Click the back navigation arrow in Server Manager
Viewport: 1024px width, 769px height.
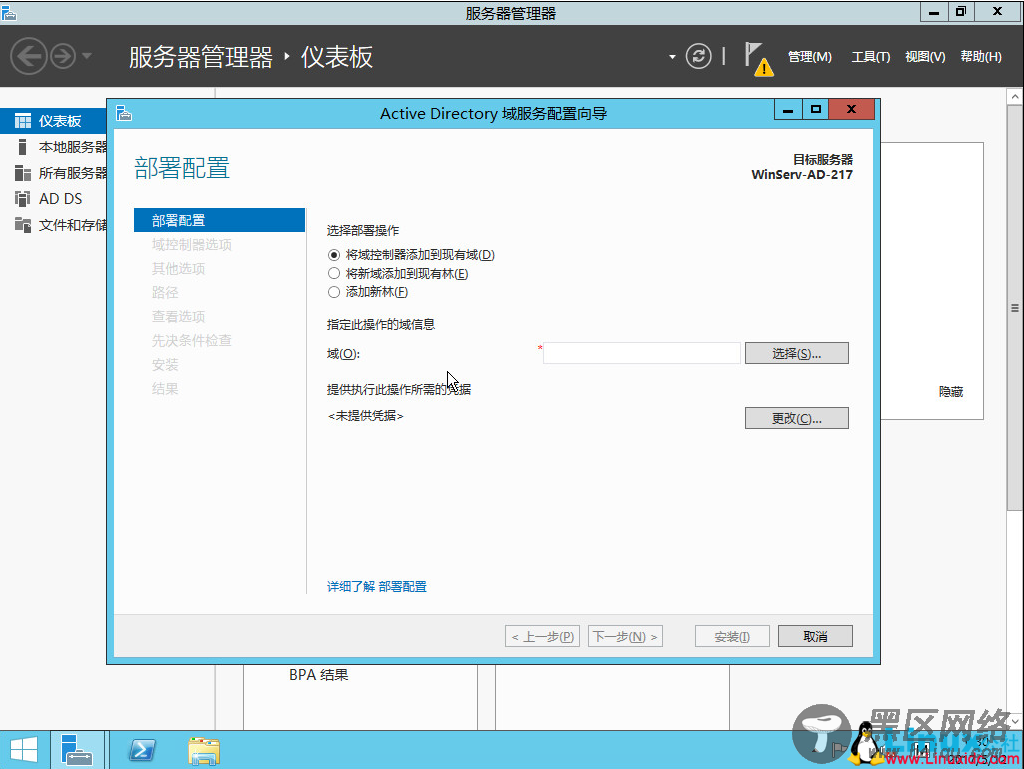click(x=29, y=56)
